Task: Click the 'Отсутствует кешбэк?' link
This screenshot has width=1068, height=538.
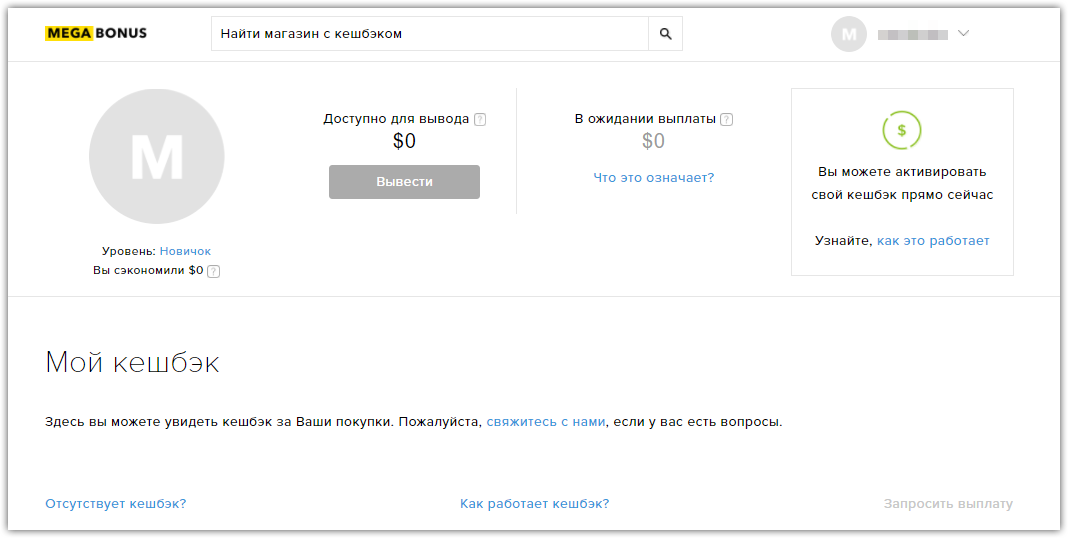Action: point(116,504)
